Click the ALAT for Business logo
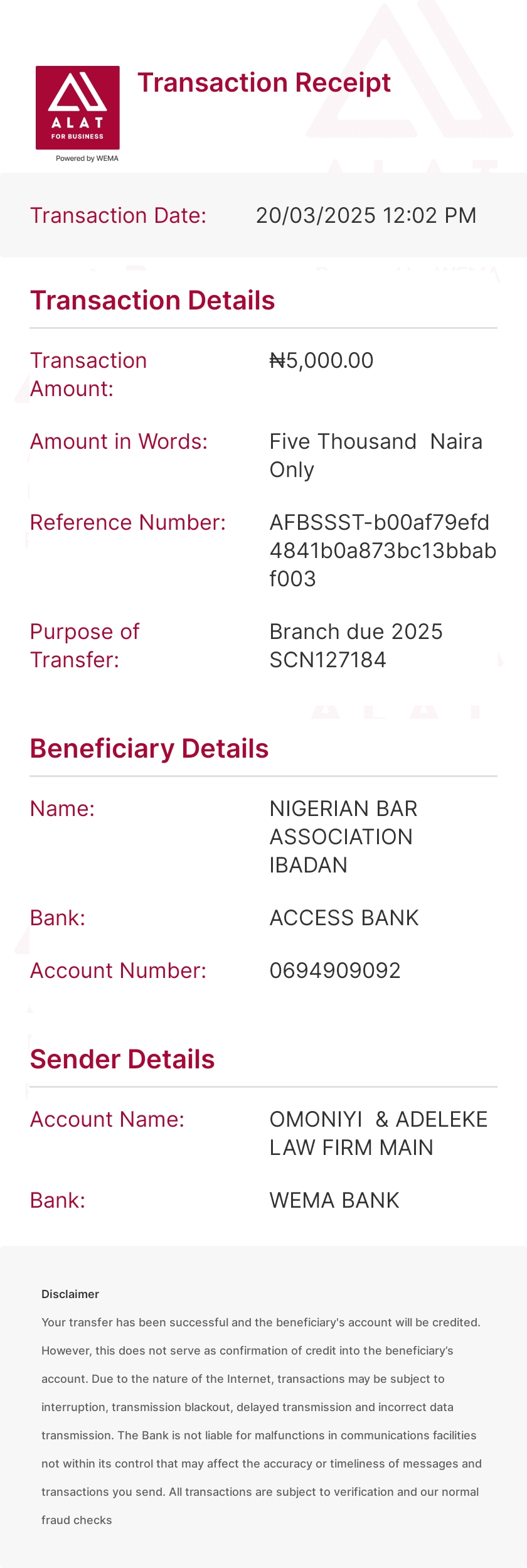This screenshot has width=527, height=1568. pos(78,107)
